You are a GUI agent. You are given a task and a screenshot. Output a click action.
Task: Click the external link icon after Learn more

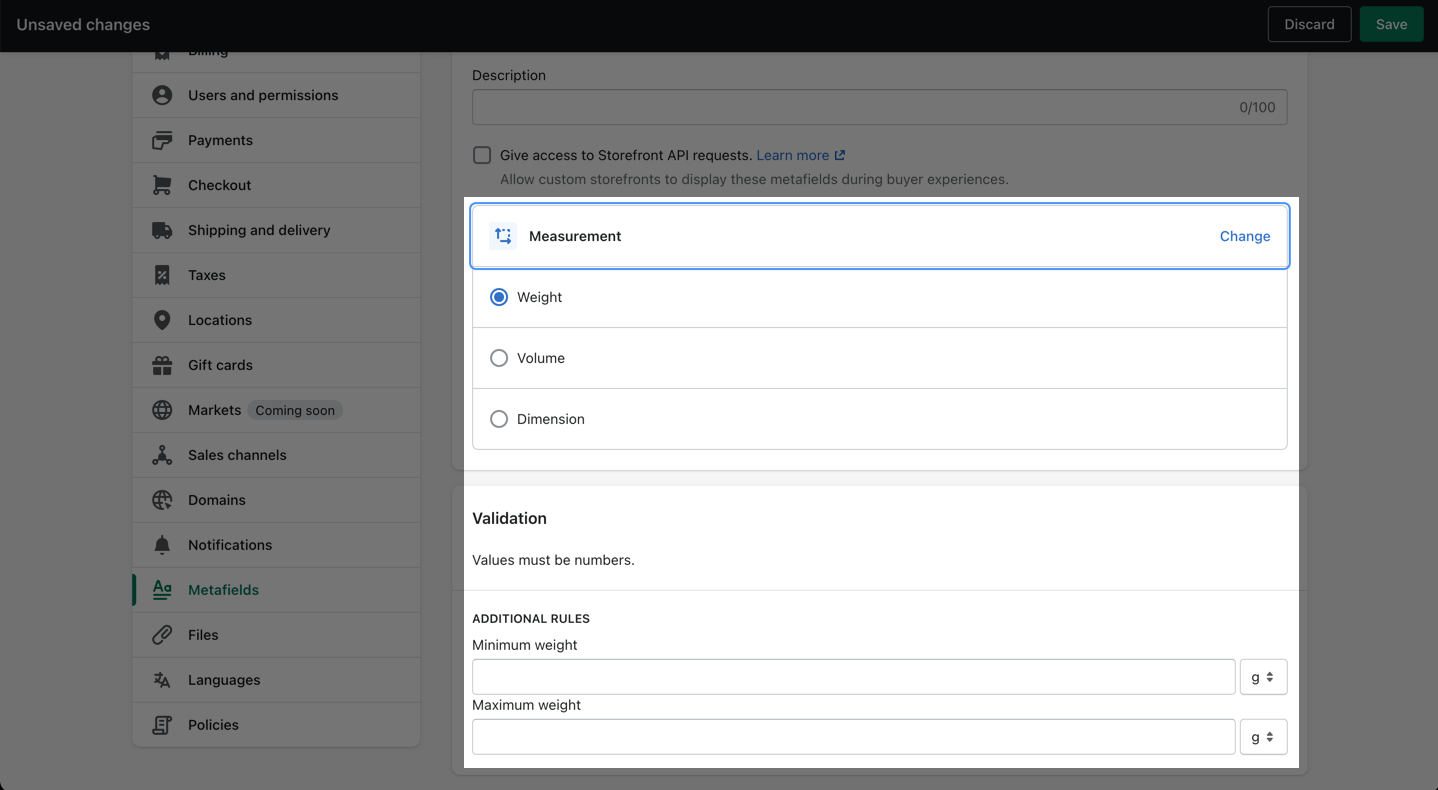[x=840, y=155]
